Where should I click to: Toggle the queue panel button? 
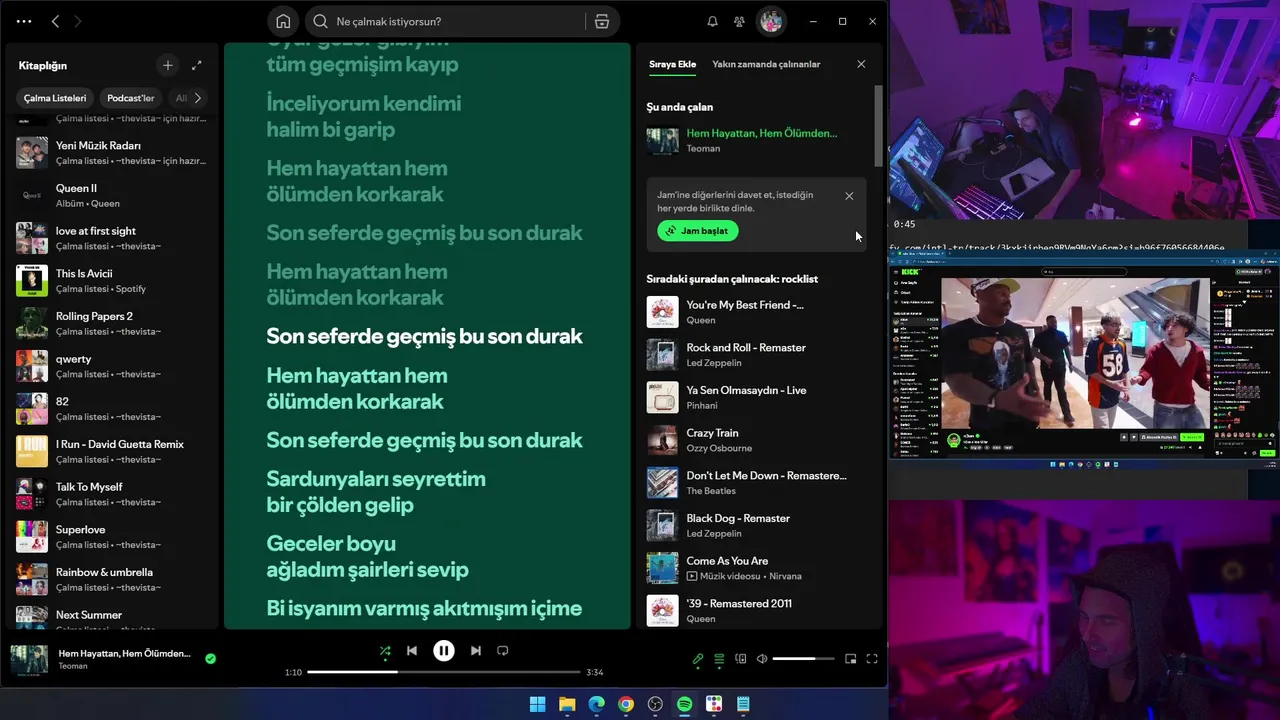tap(719, 659)
